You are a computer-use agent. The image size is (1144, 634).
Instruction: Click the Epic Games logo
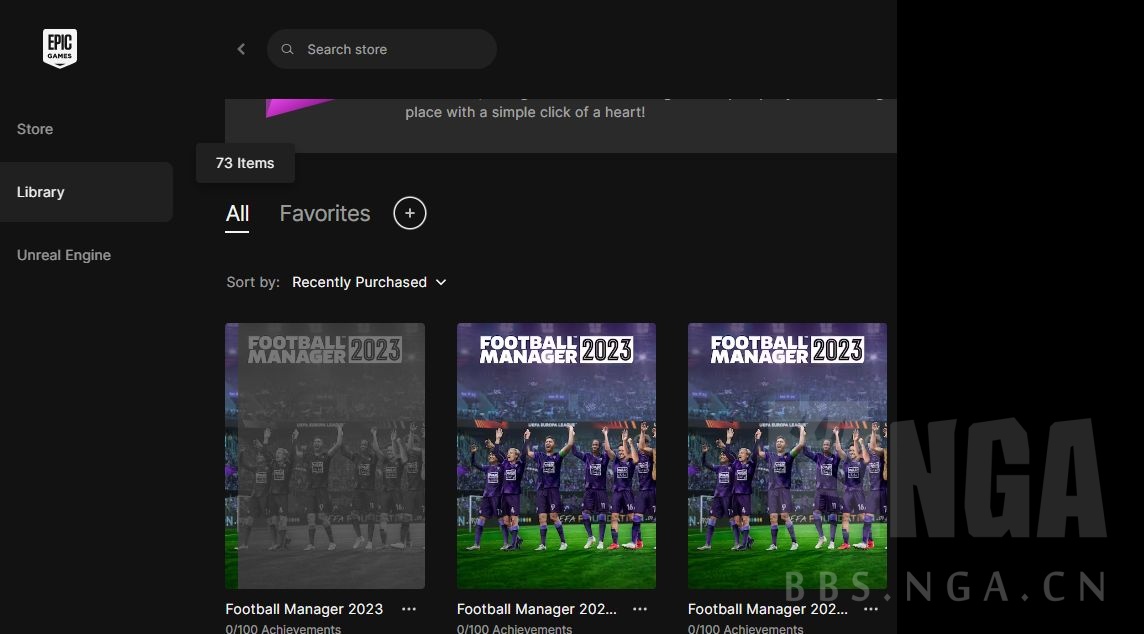59,47
